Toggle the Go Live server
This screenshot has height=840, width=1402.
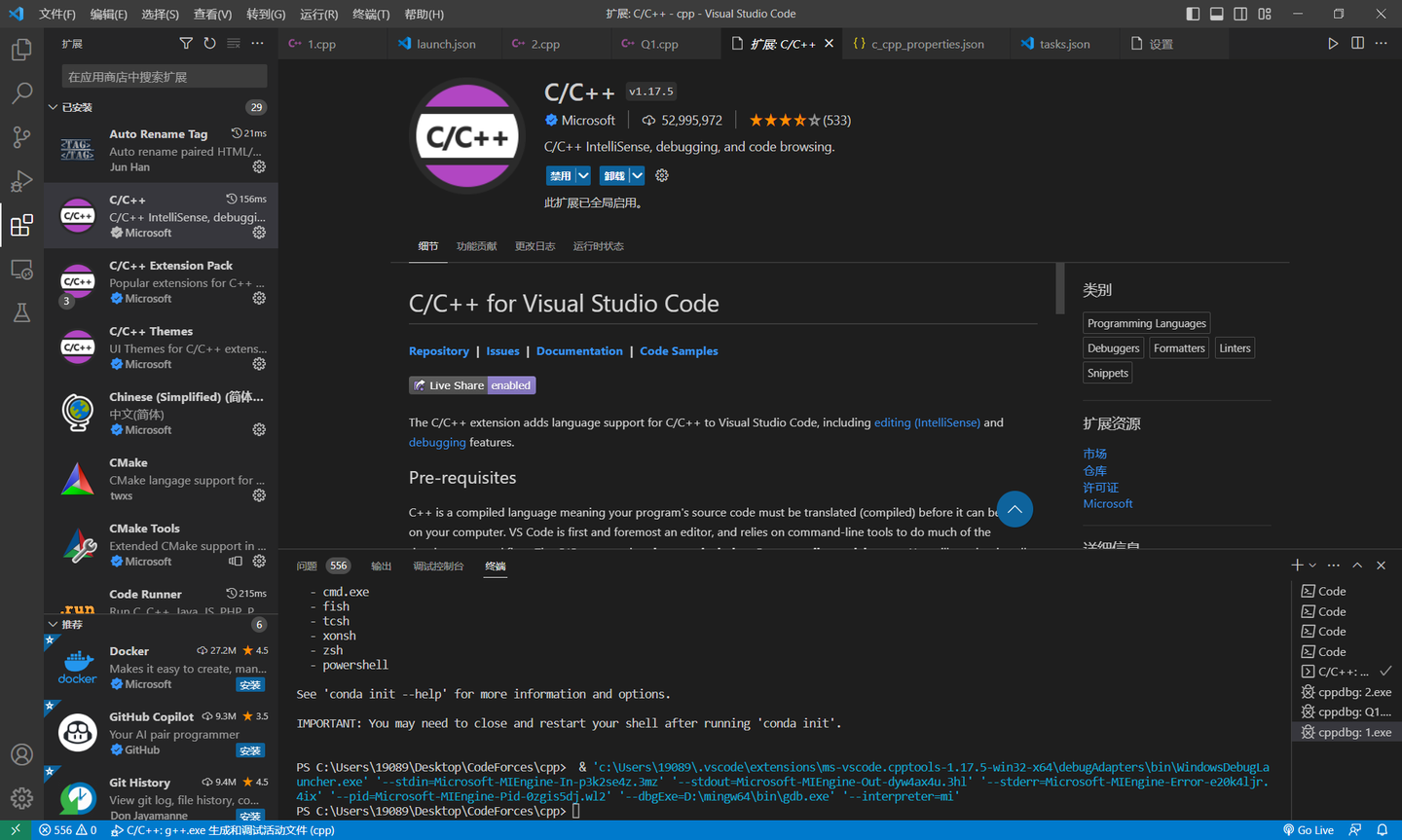(x=1308, y=829)
